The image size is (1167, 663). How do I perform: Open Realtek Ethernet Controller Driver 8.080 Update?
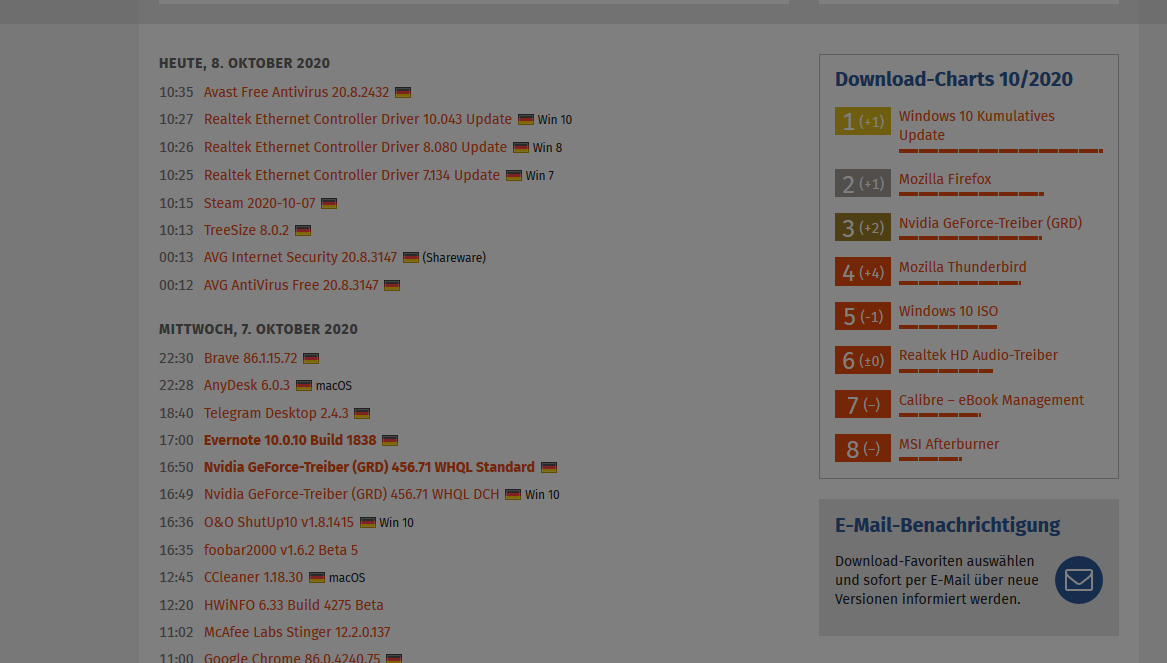(x=355, y=147)
